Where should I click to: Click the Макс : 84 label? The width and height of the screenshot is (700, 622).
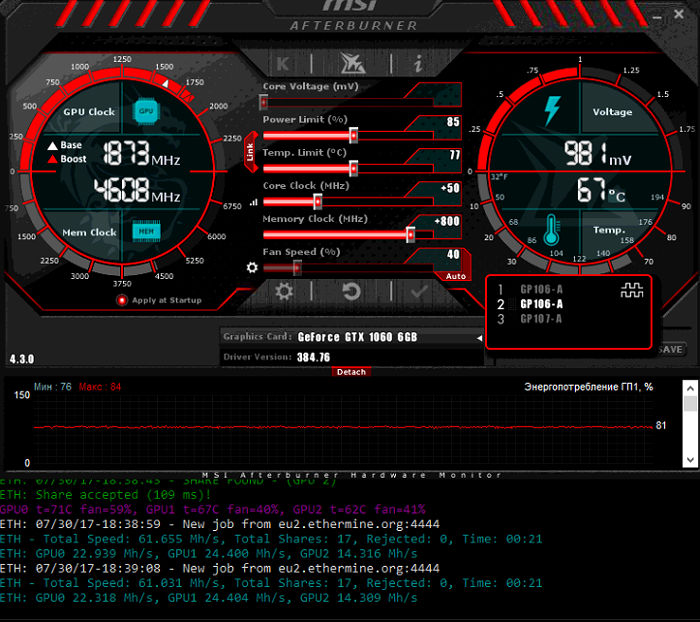pyautogui.click(x=100, y=387)
